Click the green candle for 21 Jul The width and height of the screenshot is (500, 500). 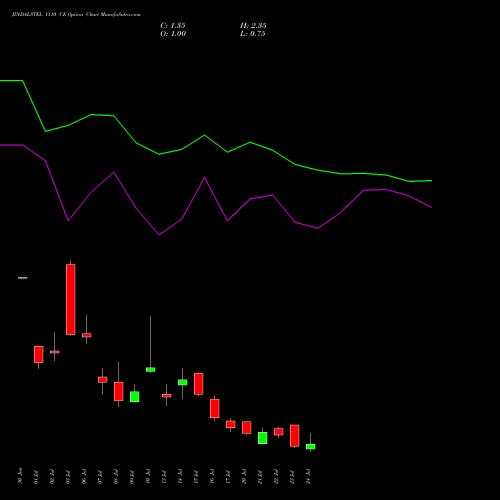263,438
